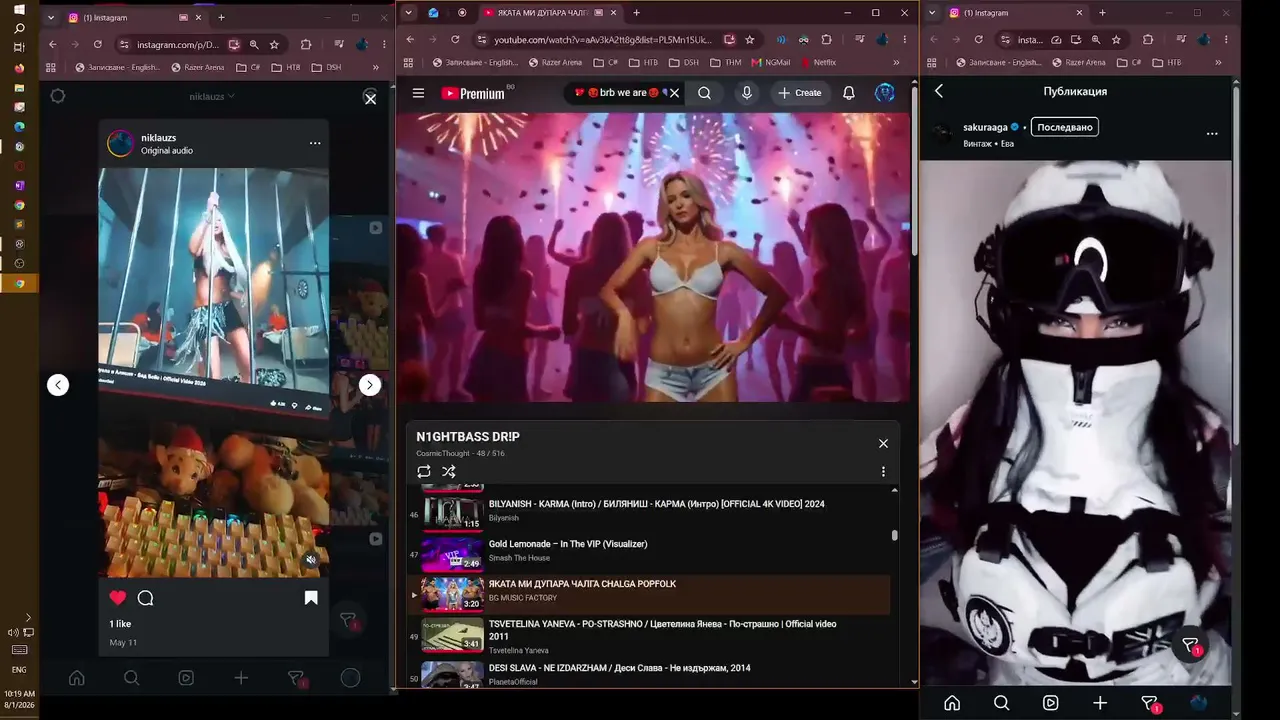Click the Последвано following button
This screenshot has width=1280, height=720.
1065,127
